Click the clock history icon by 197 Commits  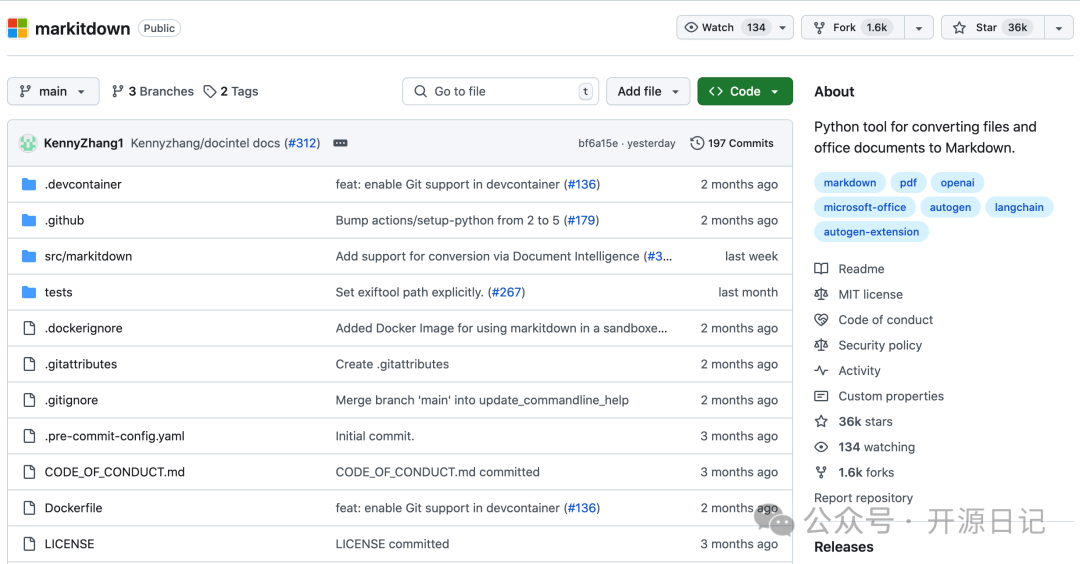click(697, 143)
